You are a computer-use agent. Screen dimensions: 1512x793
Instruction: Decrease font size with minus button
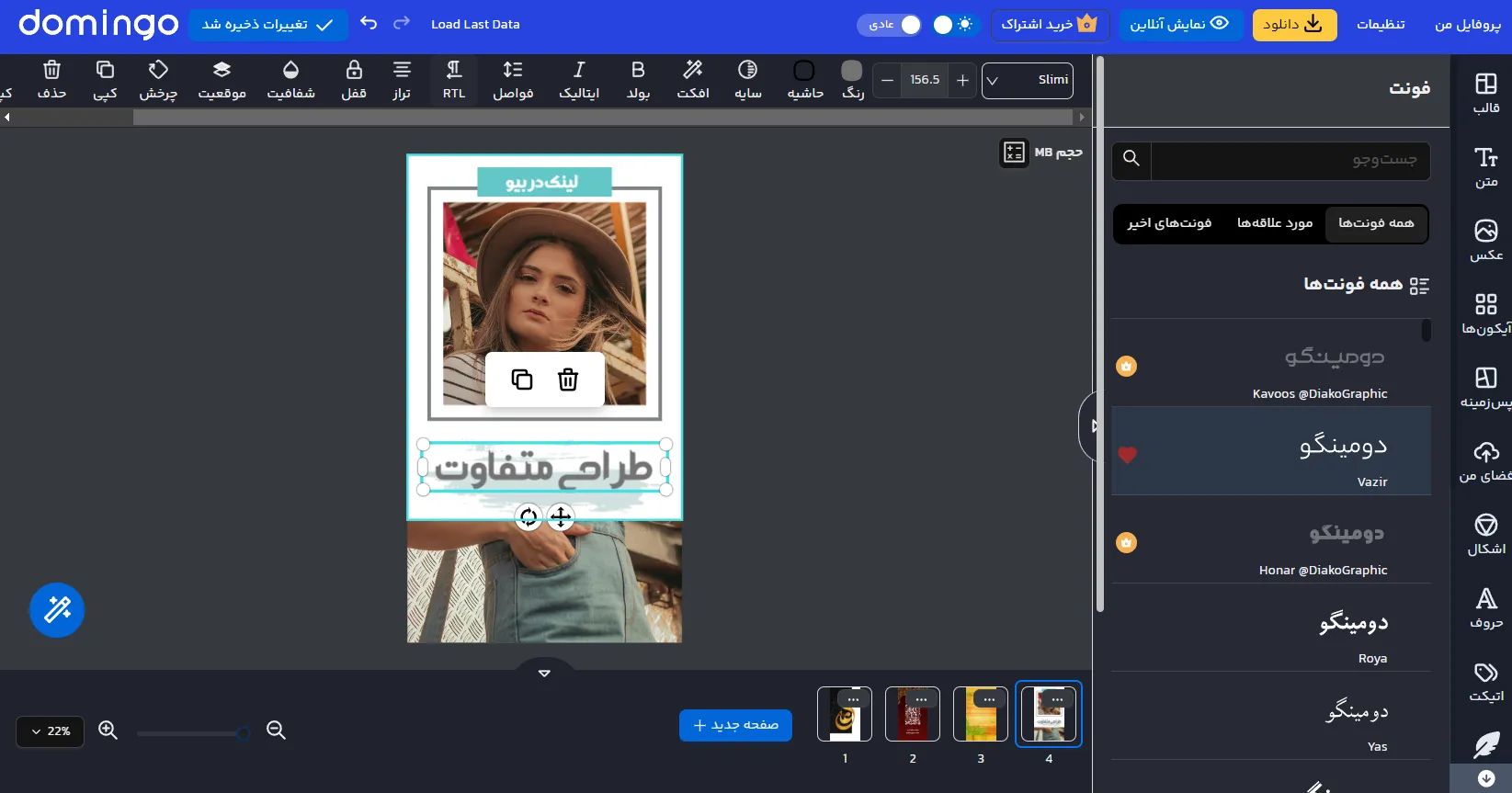(887, 80)
